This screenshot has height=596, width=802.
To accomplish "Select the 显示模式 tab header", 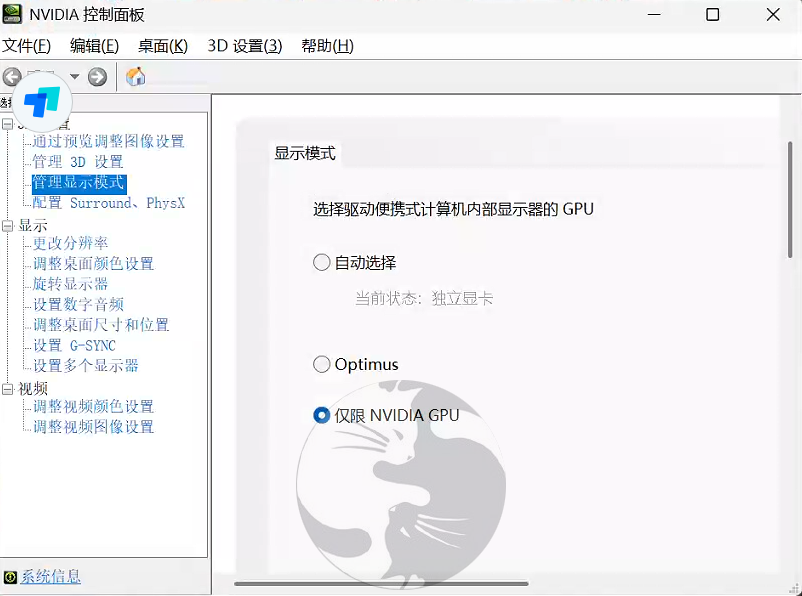I will click(x=305, y=153).
